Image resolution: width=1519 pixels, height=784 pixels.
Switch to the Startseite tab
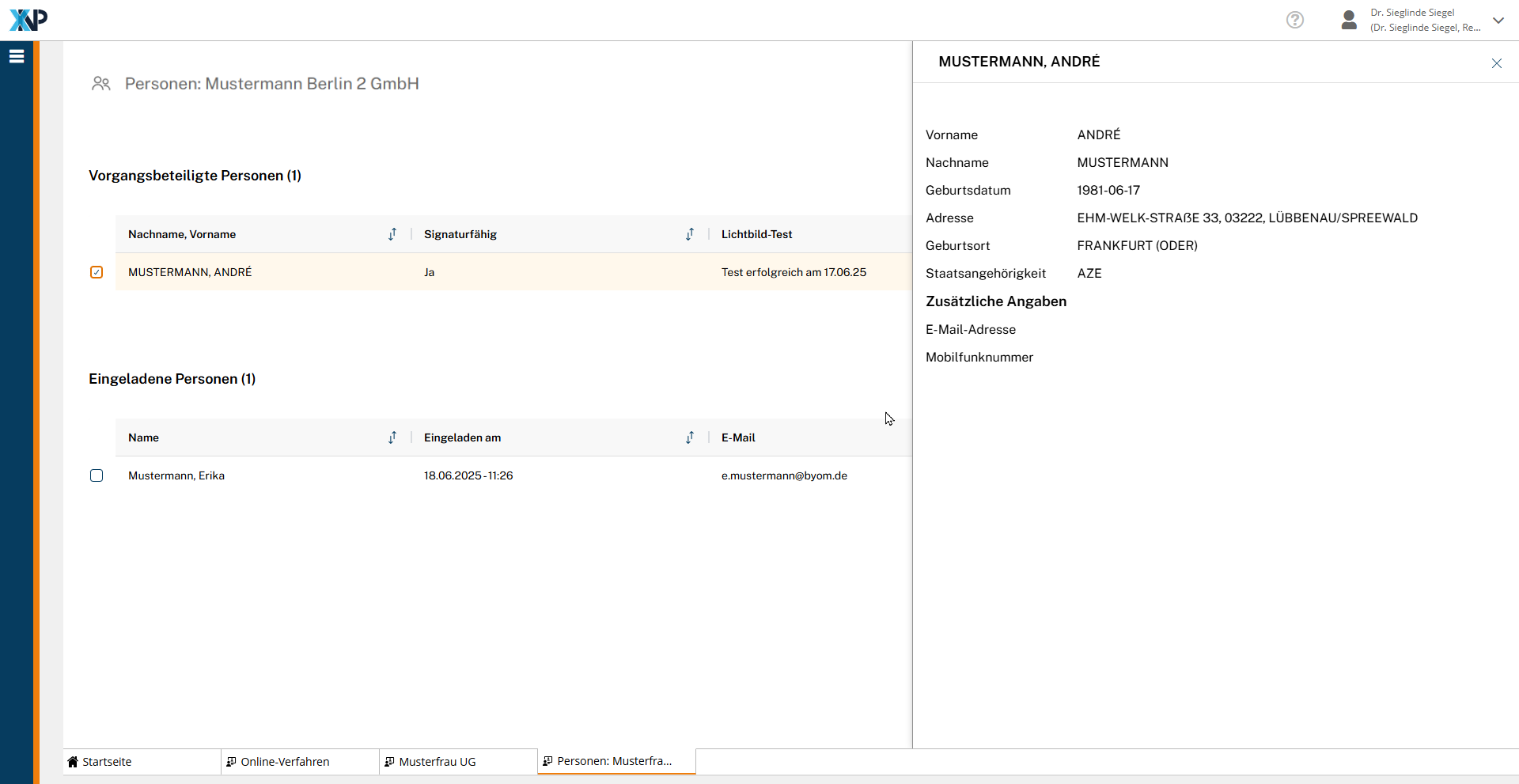point(142,762)
